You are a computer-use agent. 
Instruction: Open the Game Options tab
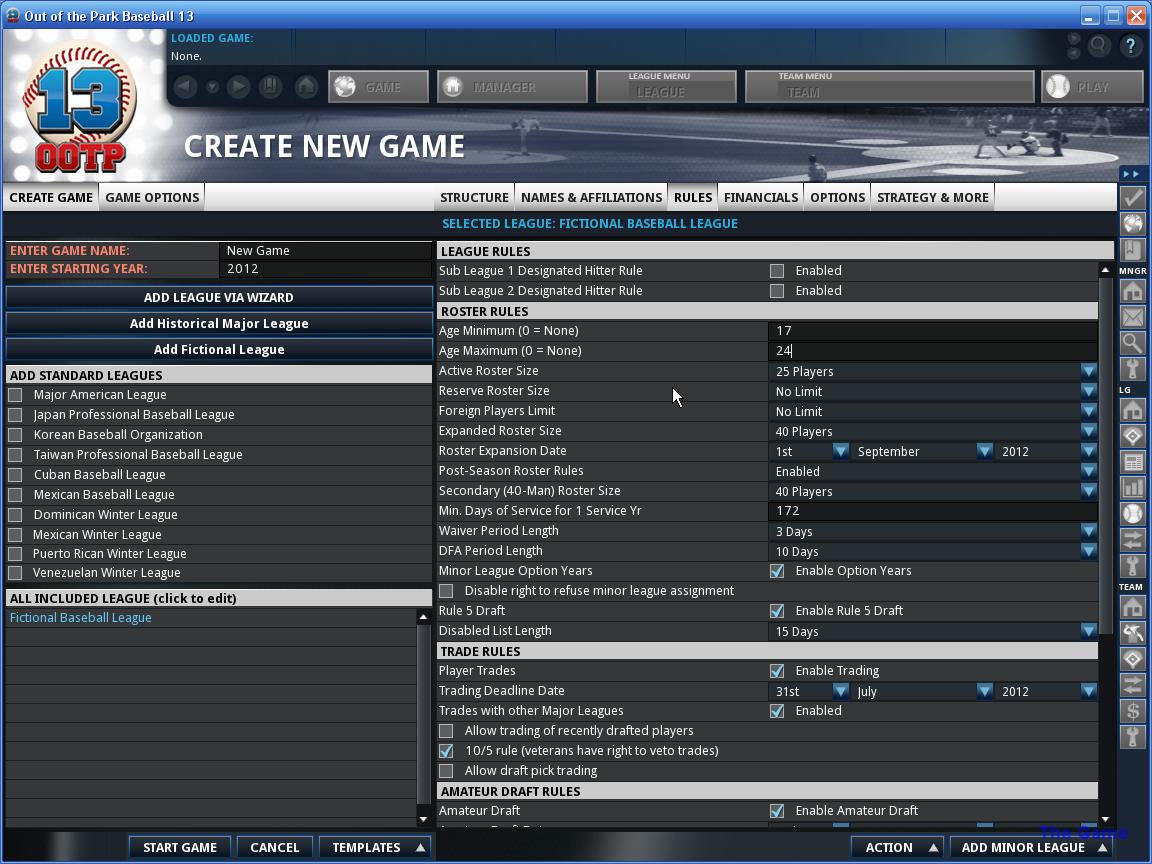point(152,197)
